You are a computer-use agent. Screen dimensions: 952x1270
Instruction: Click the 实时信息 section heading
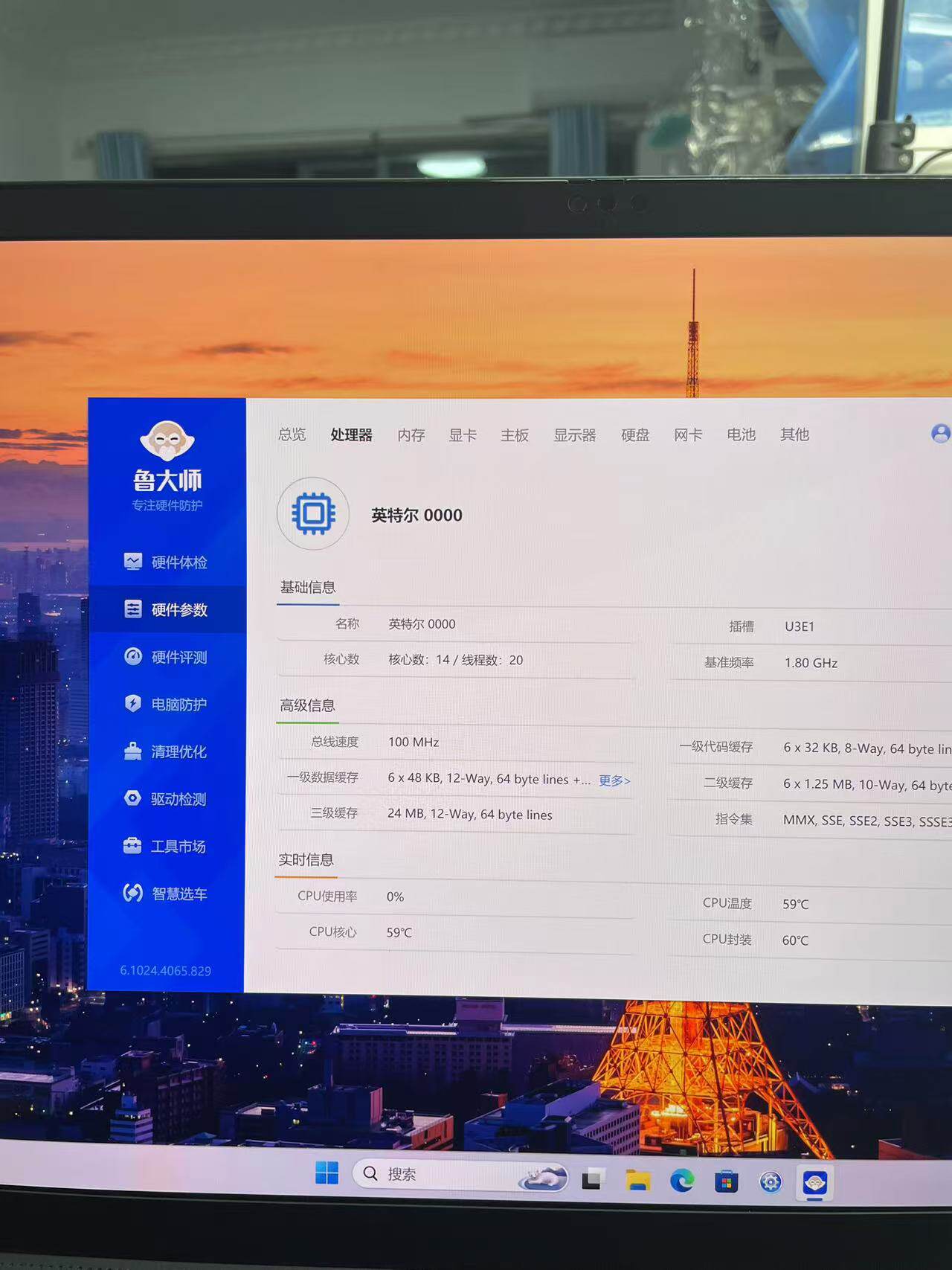[x=306, y=860]
